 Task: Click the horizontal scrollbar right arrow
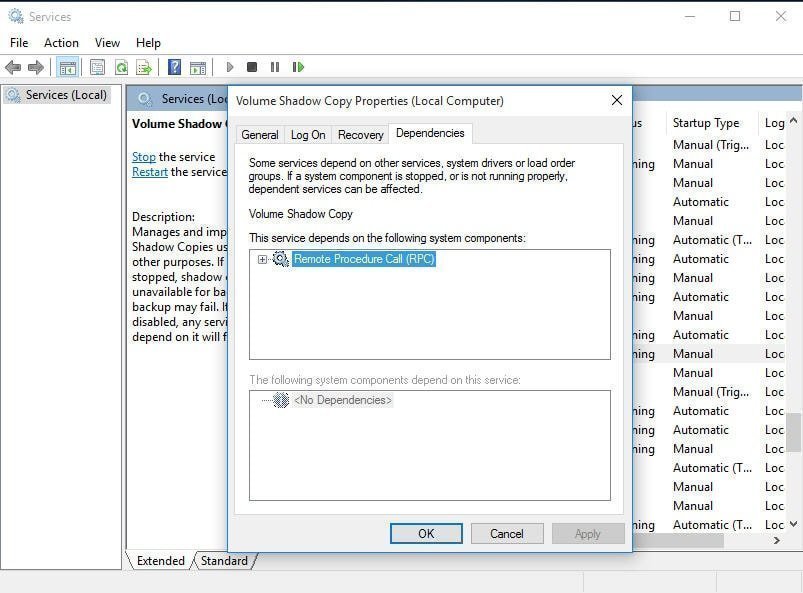coord(777,540)
